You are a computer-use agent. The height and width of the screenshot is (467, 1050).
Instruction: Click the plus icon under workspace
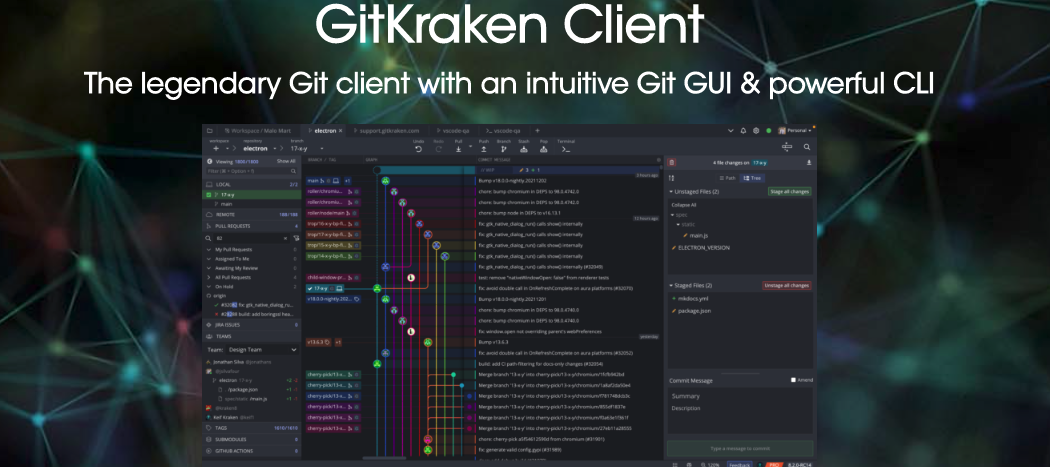point(216,148)
